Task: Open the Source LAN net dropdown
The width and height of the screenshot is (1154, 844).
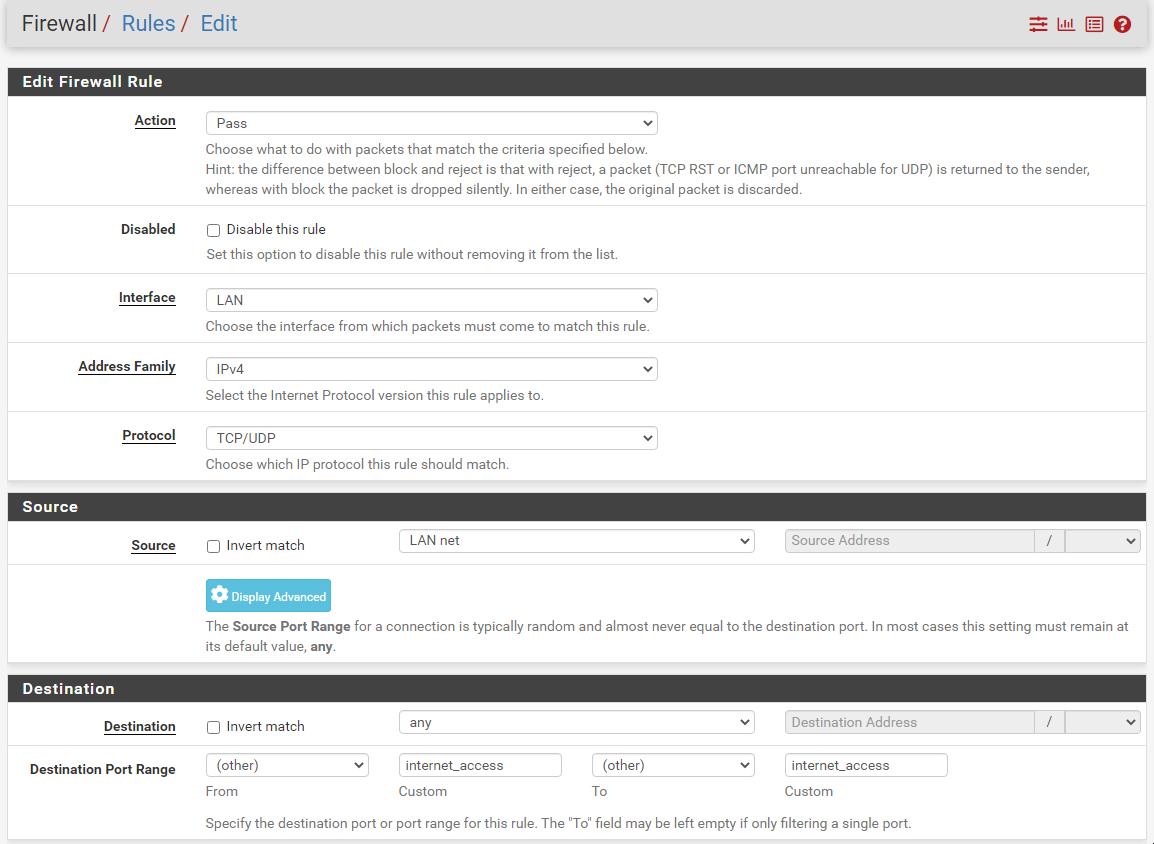Action: point(576,541)
